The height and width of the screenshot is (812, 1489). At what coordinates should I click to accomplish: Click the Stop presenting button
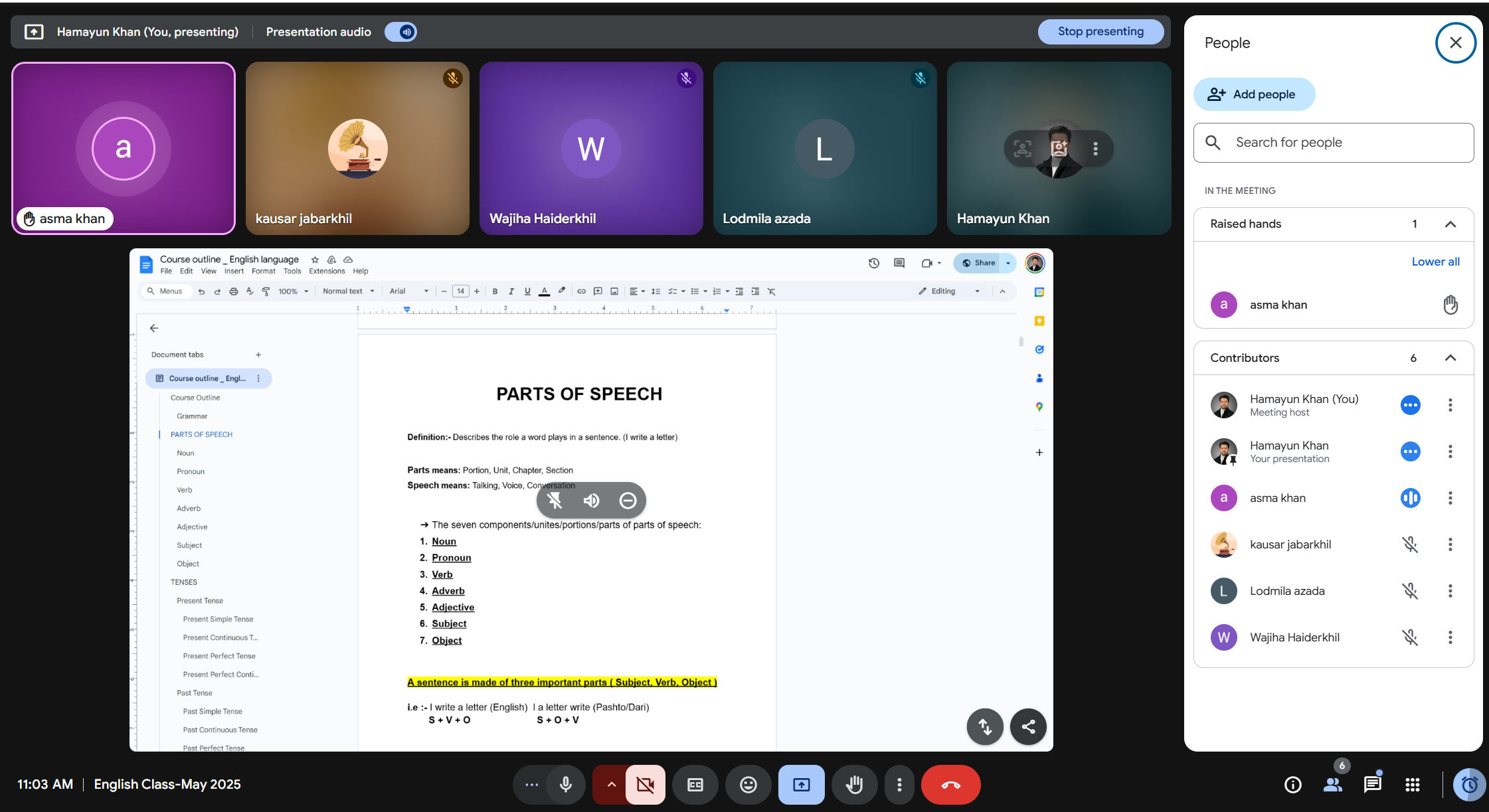click(1100, 32)
